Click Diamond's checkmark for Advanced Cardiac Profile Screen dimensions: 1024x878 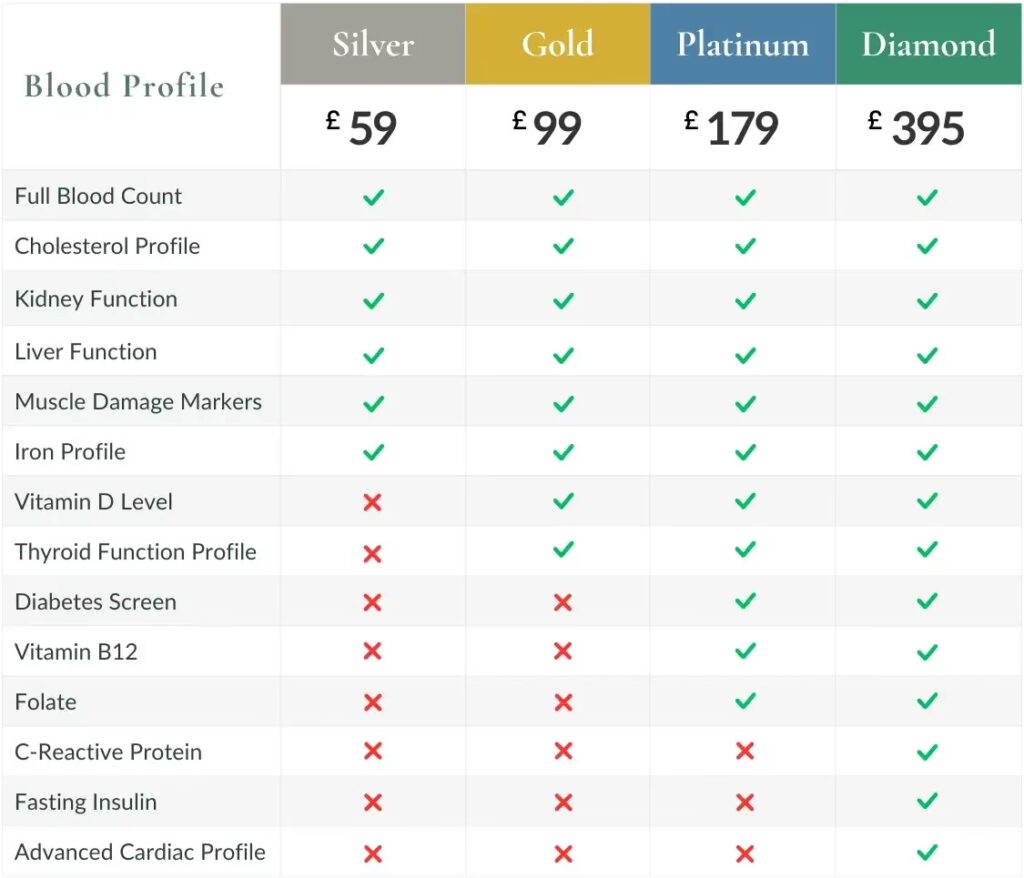[x=927, y=852]
